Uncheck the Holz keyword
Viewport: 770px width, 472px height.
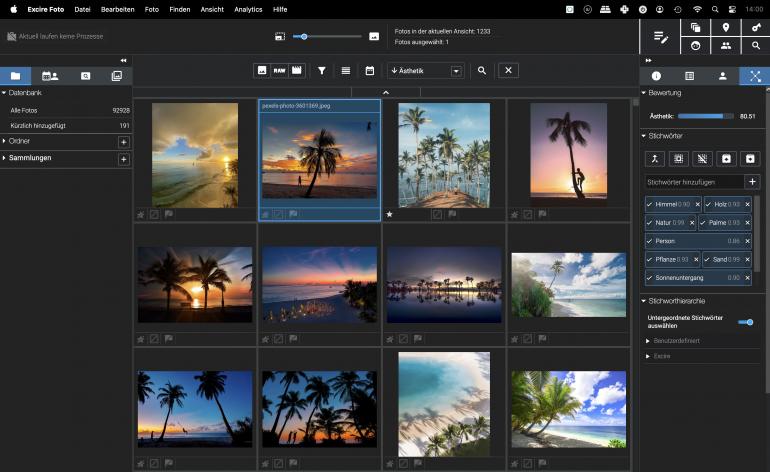(x=708, y=204)
